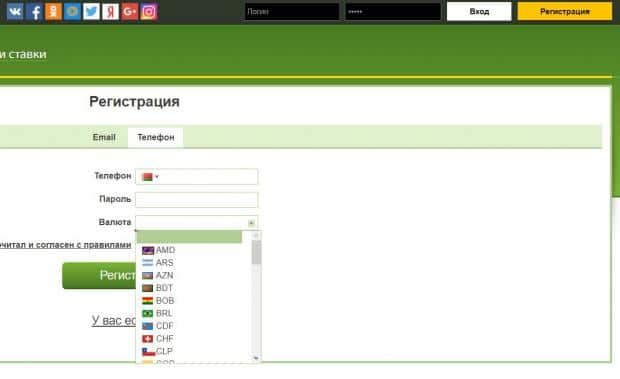Expand the phone country flag selector

coord(150,177)
